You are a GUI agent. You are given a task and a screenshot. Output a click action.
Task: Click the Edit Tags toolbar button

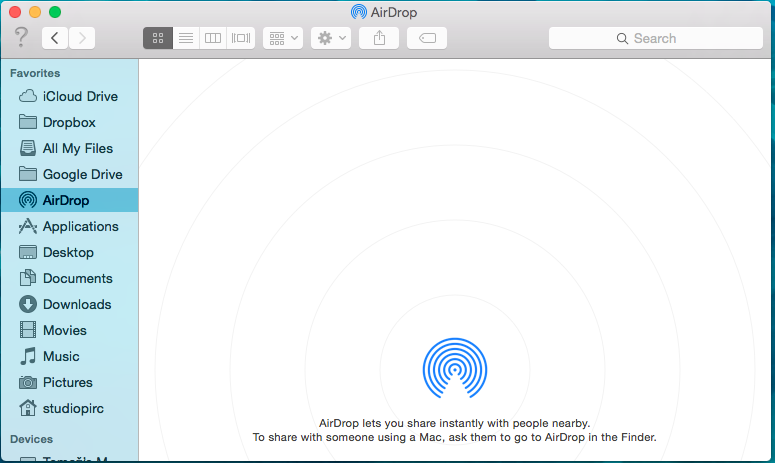427,38
